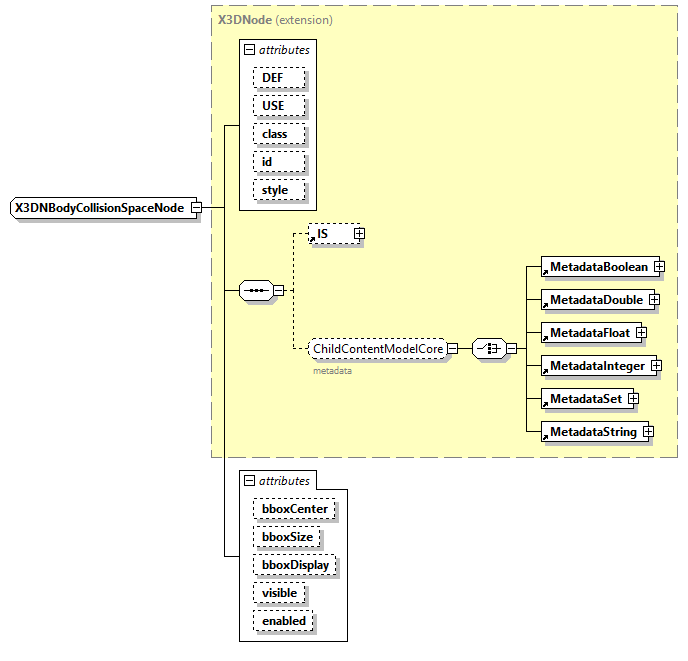688x661 pixels.
Task: Expand the MetadataFloat element
Action: pyautogui.click(x=641, y=332)
